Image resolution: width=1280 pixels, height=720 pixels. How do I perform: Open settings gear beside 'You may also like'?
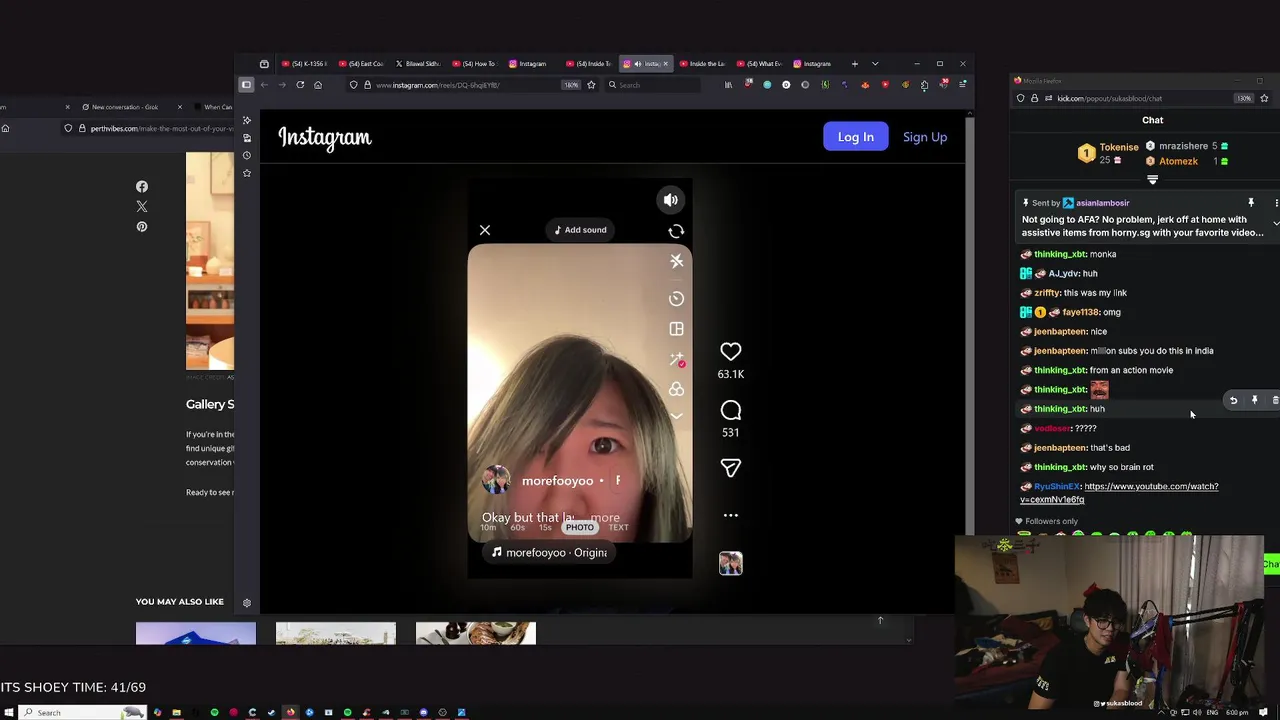pyautogui.click(x=247, y=603)
